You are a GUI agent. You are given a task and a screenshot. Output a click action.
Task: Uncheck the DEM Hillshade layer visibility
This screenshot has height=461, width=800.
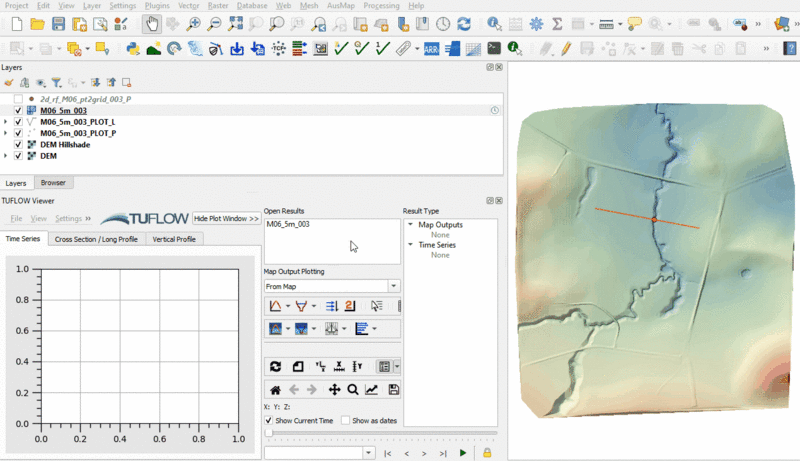coord(19,145)
